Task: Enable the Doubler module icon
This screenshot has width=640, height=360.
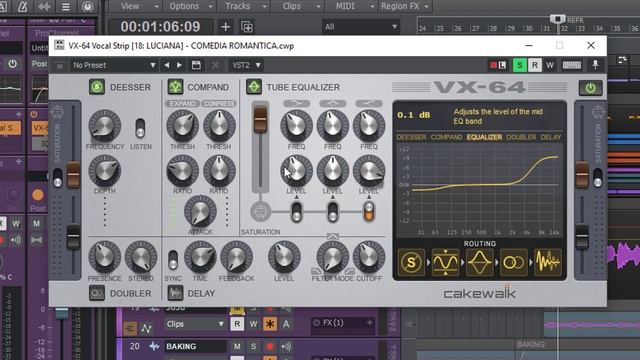Action: tap(97, 293)
